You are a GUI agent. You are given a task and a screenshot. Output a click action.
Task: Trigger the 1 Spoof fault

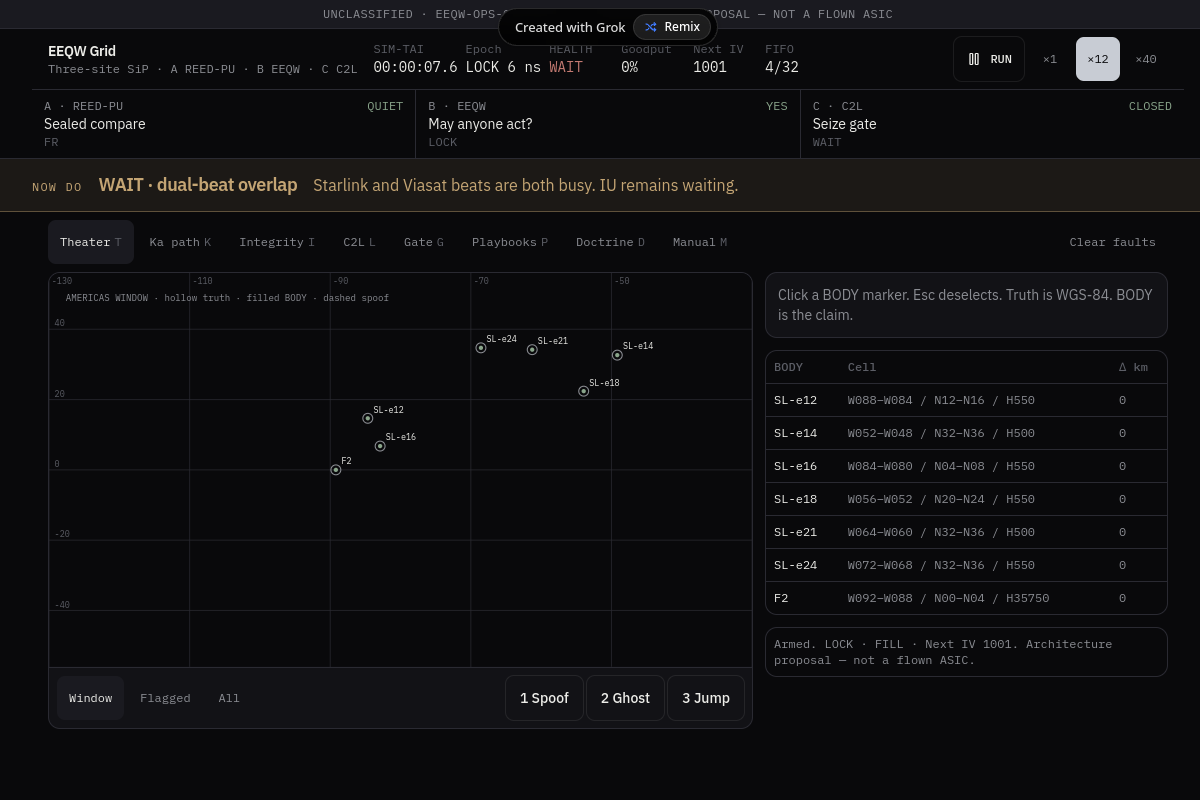544,698
